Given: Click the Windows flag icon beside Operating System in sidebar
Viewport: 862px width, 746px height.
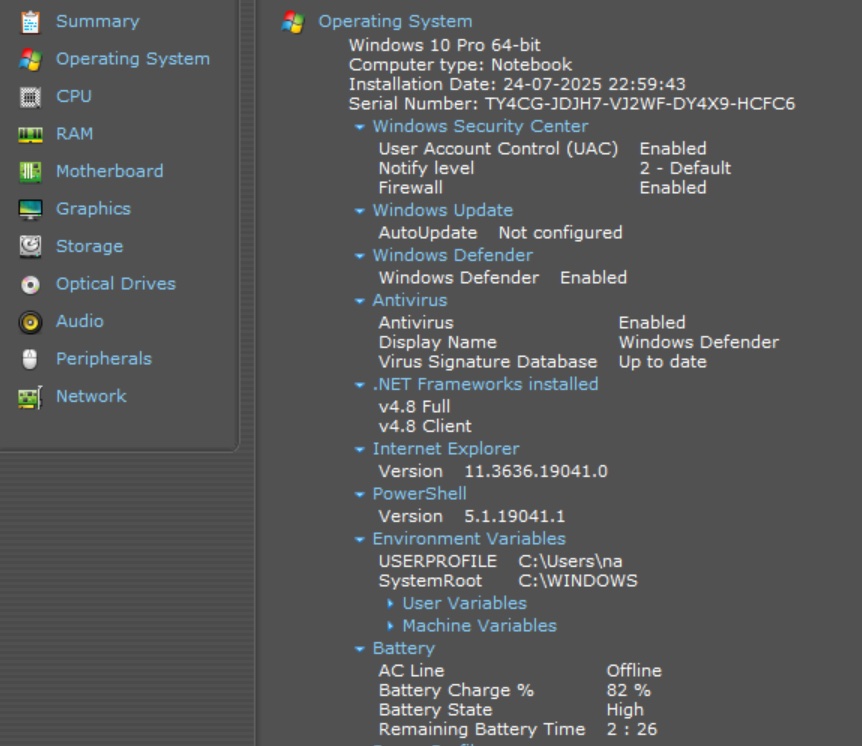Looking at the screenshot, I should point(30,59).
